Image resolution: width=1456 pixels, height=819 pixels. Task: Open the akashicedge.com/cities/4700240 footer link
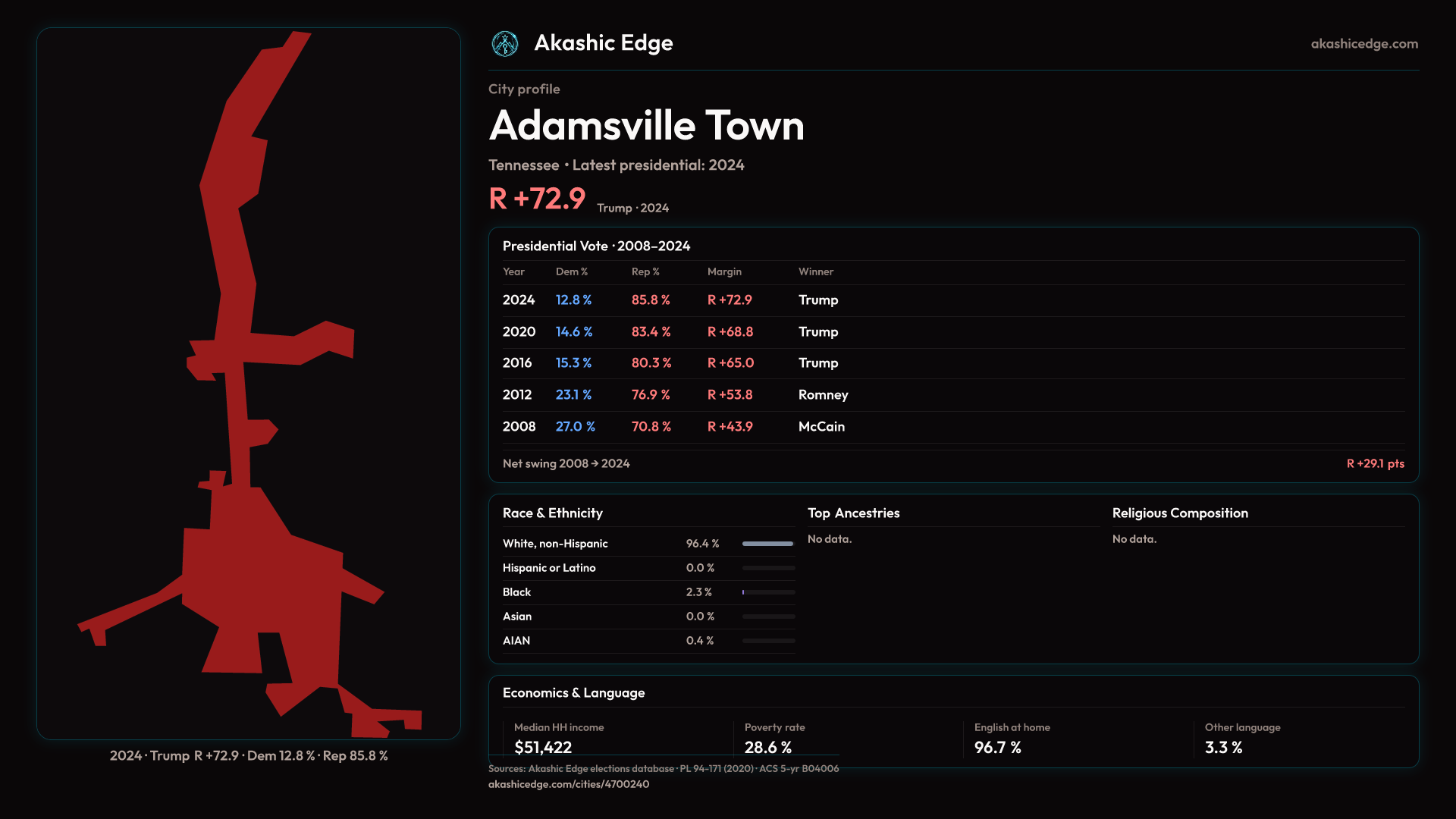click(x=568, y=784)
